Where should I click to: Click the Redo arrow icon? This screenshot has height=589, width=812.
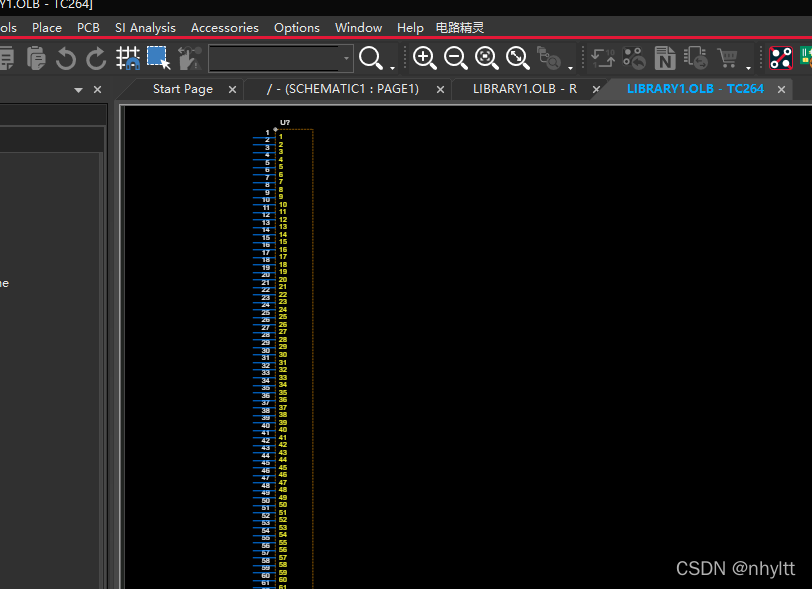click(x=96, y=59)
